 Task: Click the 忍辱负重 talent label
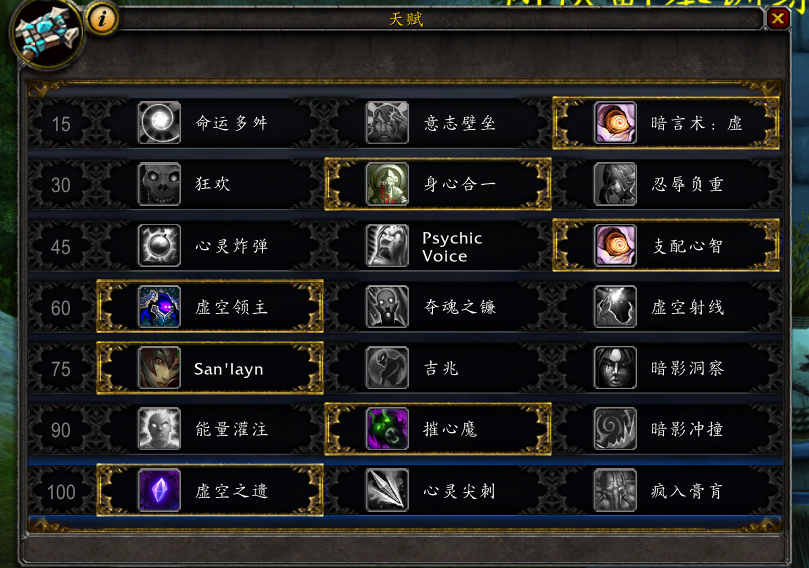point(687,184)
